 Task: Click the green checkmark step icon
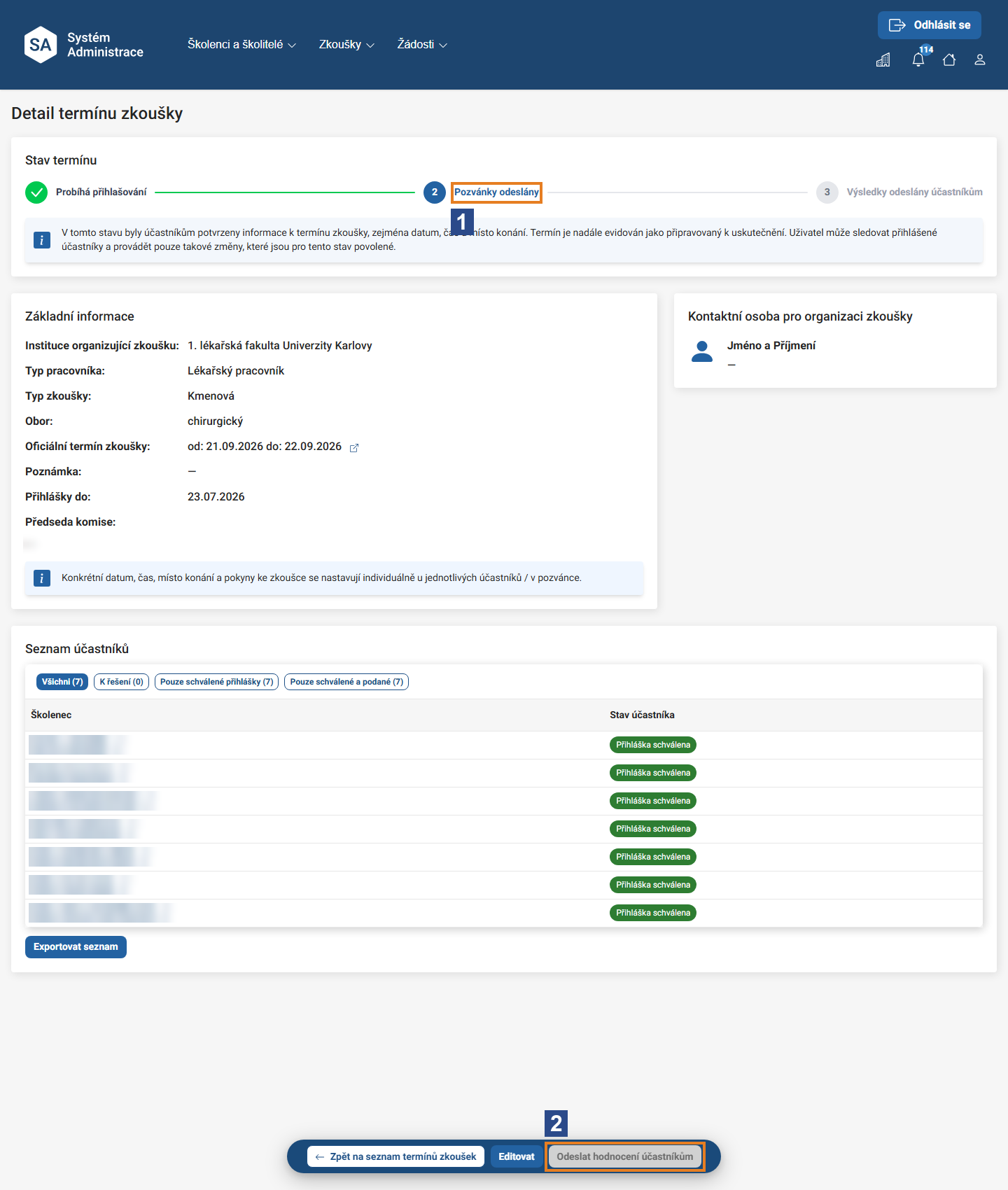click(36, 192)
